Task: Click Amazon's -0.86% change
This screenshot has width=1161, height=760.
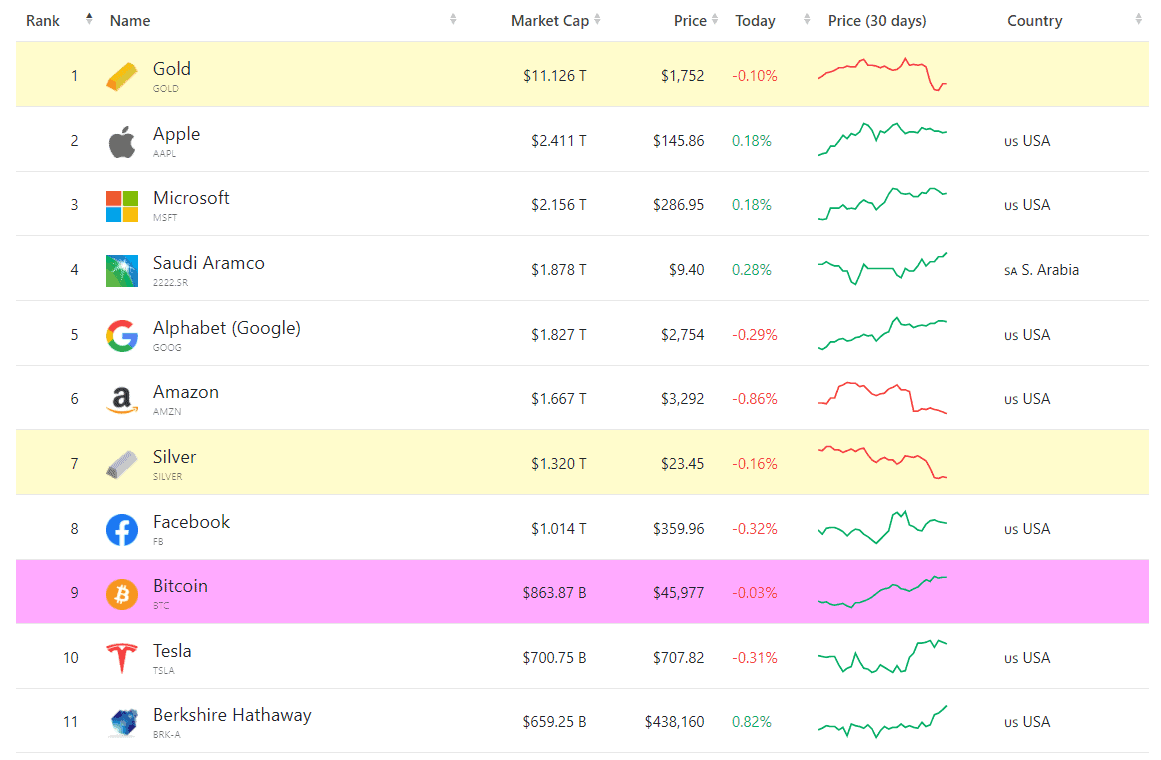Action: coord(755,399)
